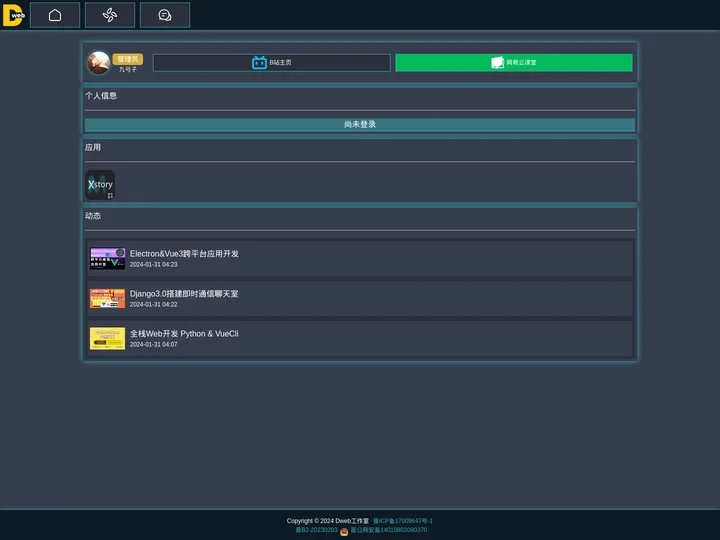Open the Electron&Vue3跨平台应用开发 post
Screen dimensions: 720x540
(360, 259)
